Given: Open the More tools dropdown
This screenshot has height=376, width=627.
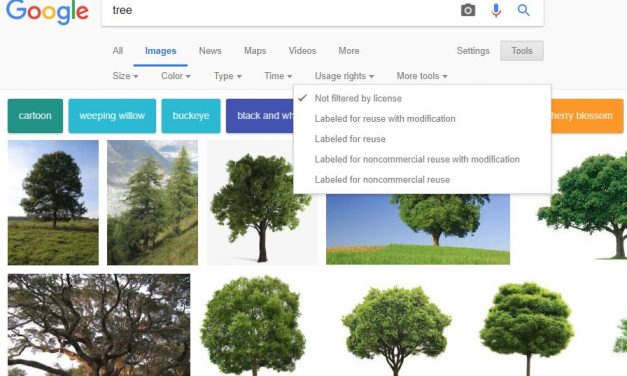Looking at the screenshot, I should (x=422, y=76).
